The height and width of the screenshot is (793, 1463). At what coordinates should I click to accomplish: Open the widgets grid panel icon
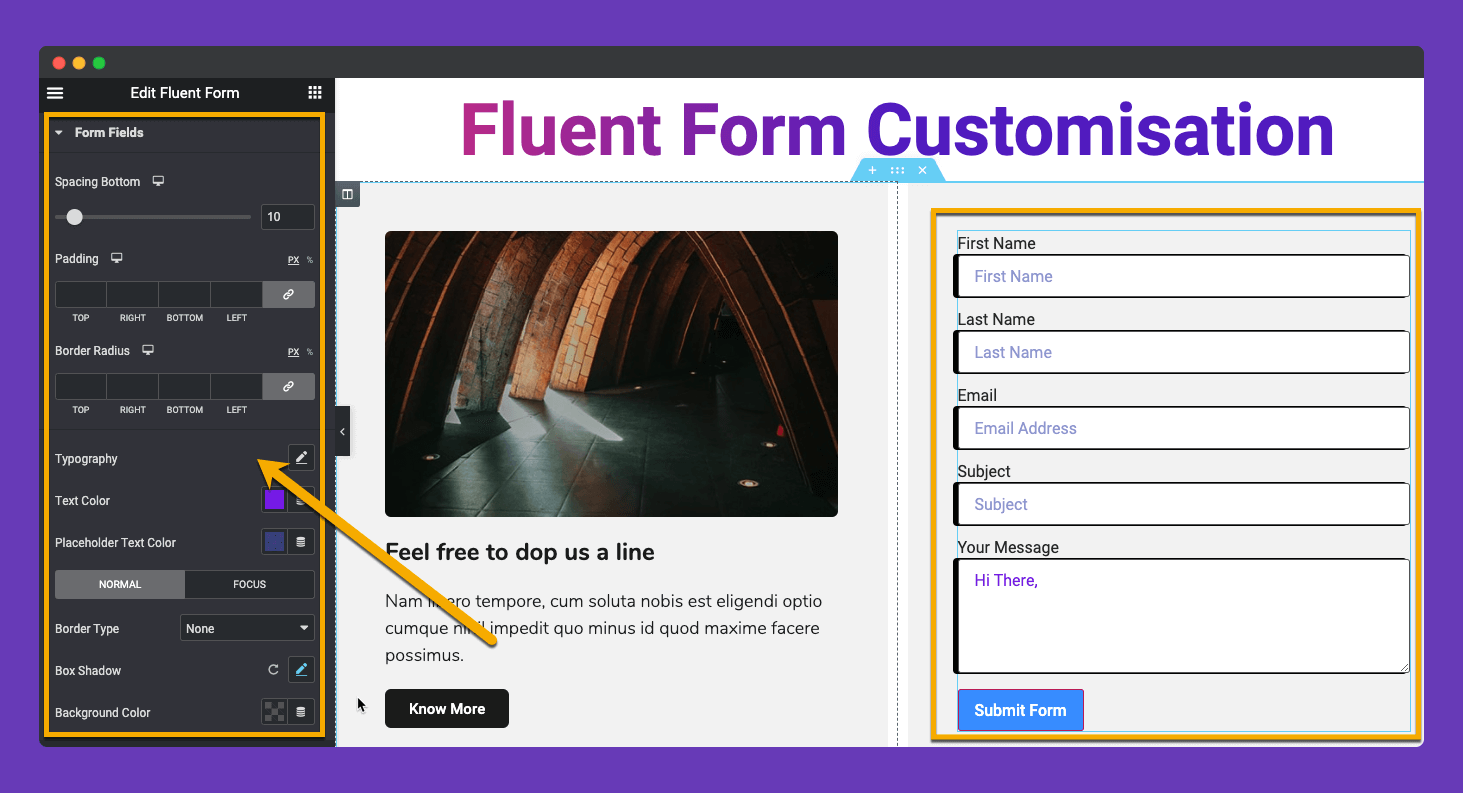tap(315, 93)
